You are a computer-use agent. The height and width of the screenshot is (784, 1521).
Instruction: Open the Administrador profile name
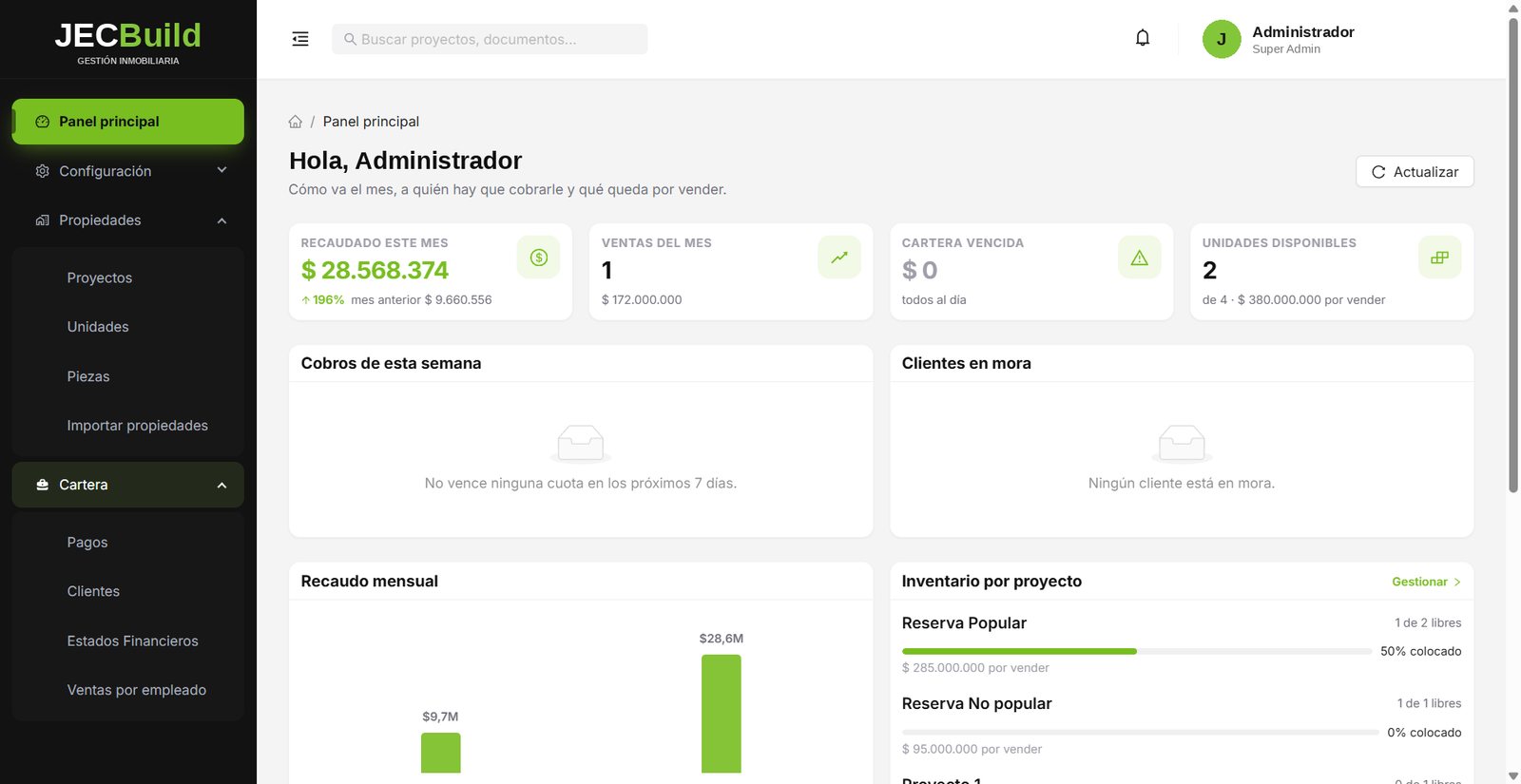[1303, 31]
